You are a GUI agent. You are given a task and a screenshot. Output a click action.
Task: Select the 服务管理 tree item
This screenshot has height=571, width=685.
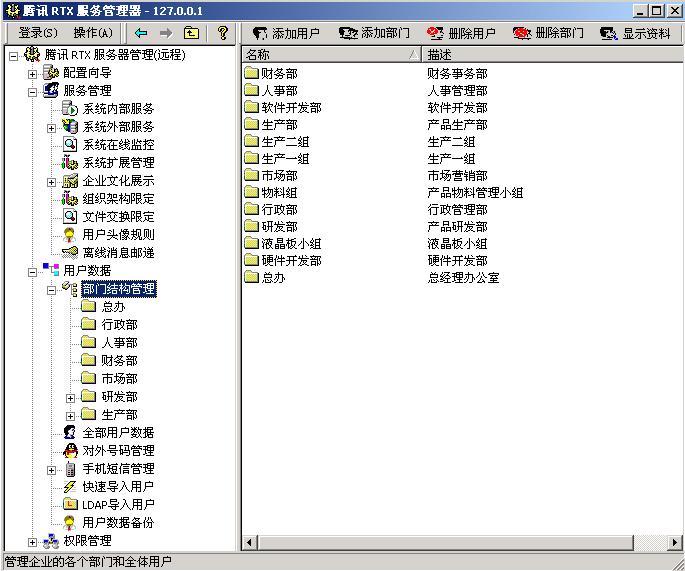coord(87,90)
